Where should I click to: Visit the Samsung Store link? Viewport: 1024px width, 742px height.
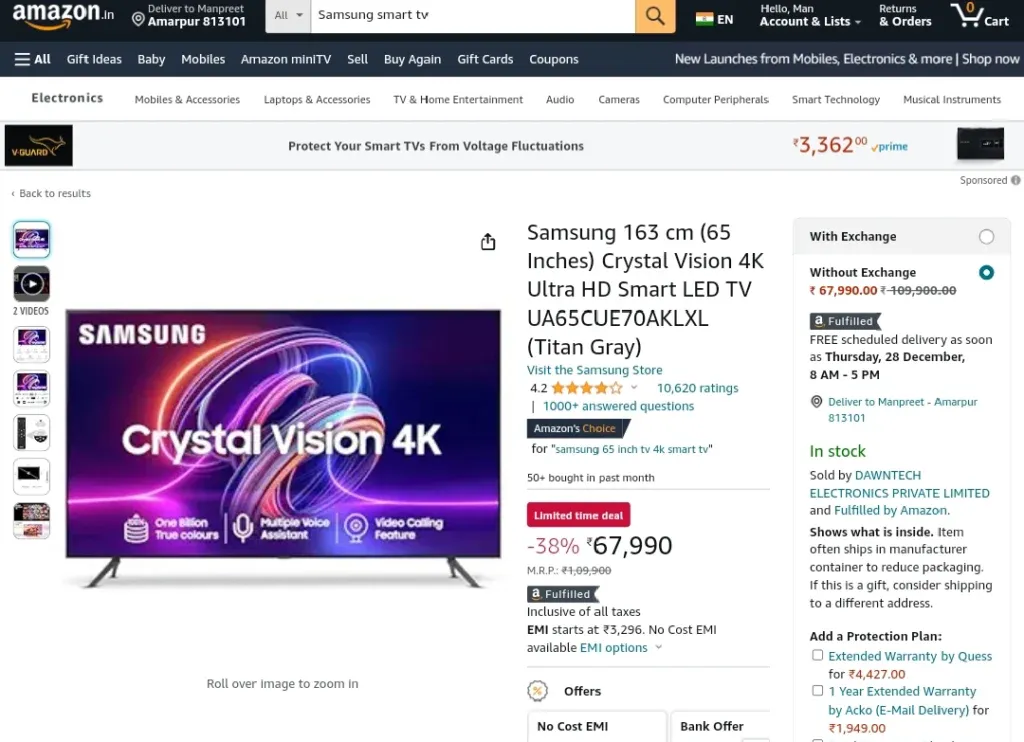coord(594,370)
